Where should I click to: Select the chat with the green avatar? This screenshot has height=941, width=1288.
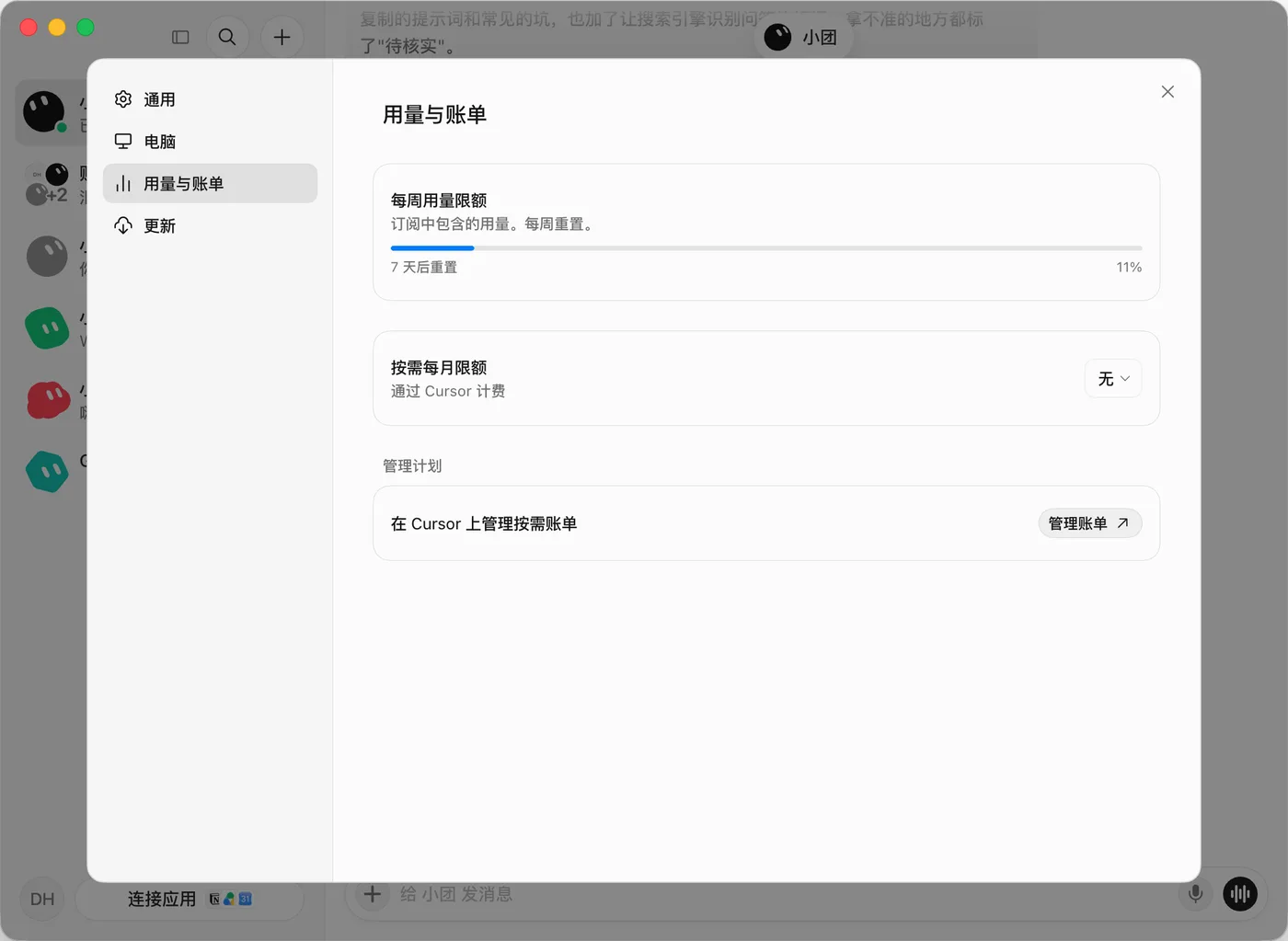pyautogui.click(x=47, y=328)
